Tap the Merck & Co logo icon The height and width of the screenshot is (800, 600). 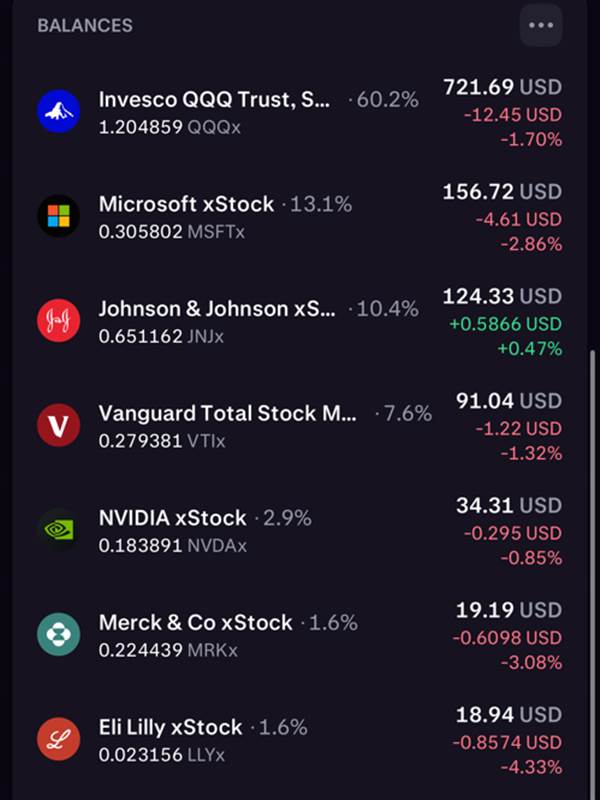[x=58, y=634]
